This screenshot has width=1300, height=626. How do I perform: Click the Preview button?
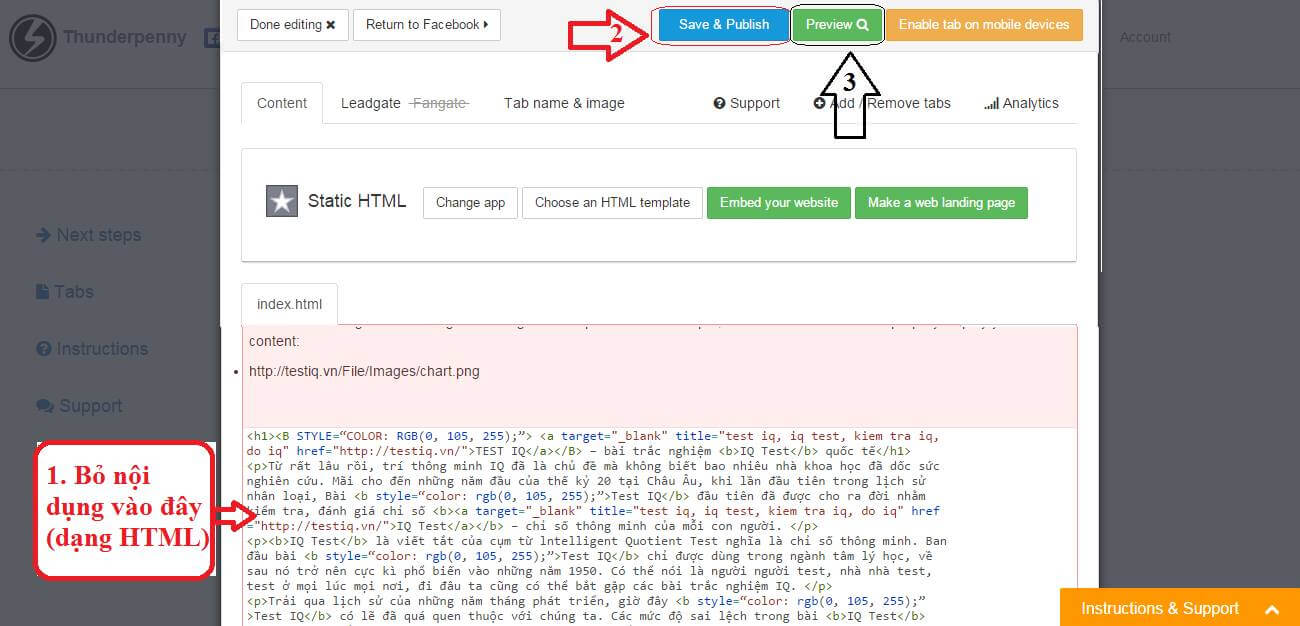(x=837, y=24)
